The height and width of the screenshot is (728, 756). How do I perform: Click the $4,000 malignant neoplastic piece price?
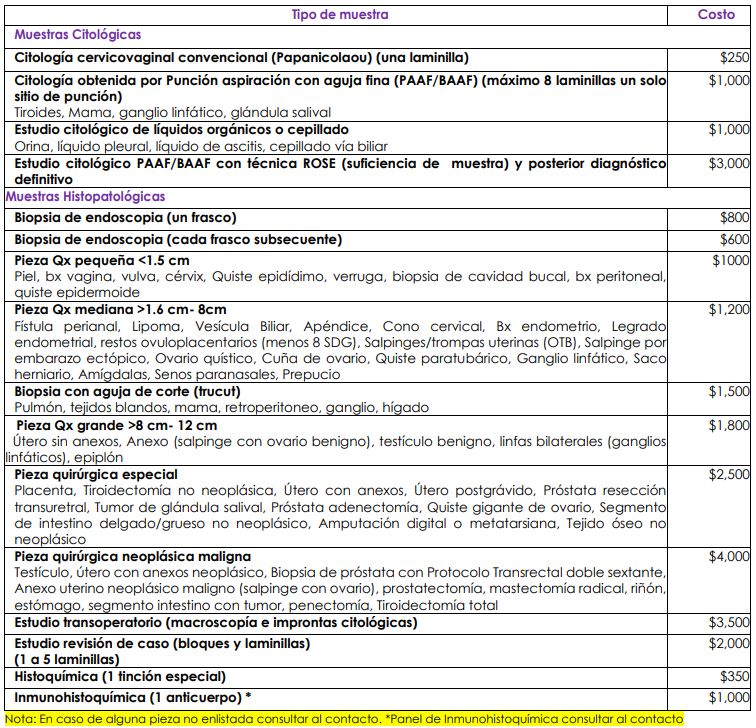729,556
